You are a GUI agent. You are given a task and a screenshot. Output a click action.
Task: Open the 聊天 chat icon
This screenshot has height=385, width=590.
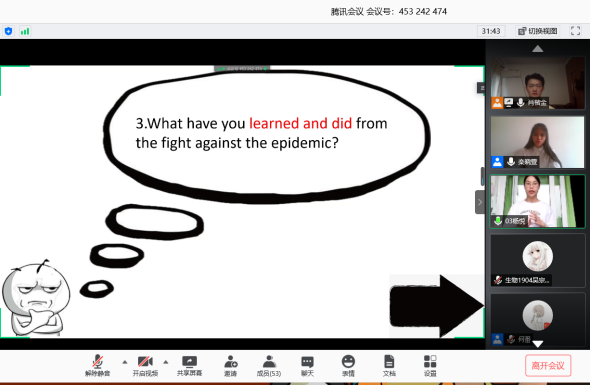coord(307,365)
